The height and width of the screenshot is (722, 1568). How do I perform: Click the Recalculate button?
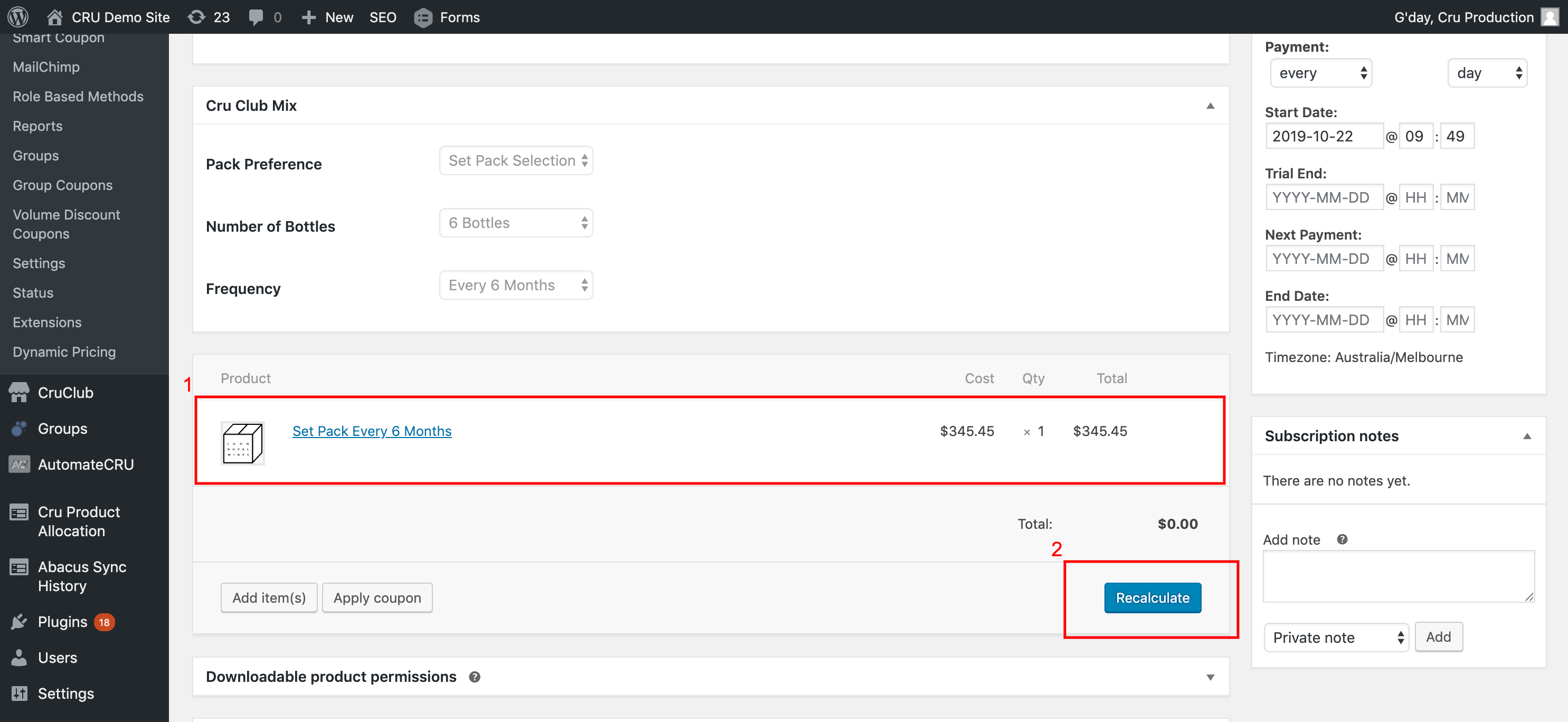[x=1153, y=598]
